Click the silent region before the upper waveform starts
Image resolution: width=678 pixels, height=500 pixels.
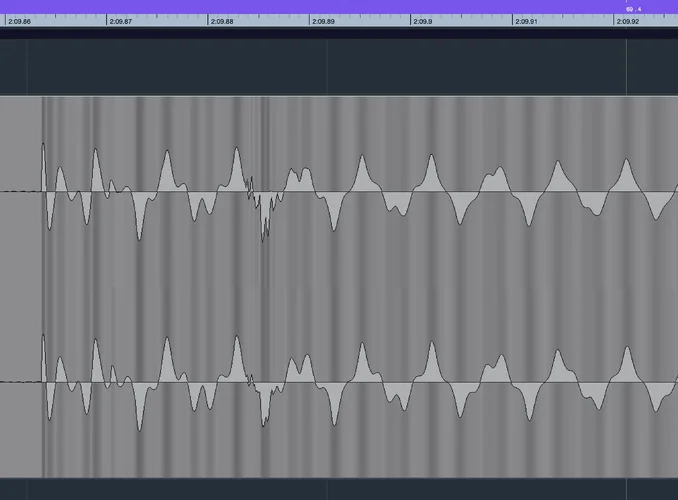tap(20, 190)
